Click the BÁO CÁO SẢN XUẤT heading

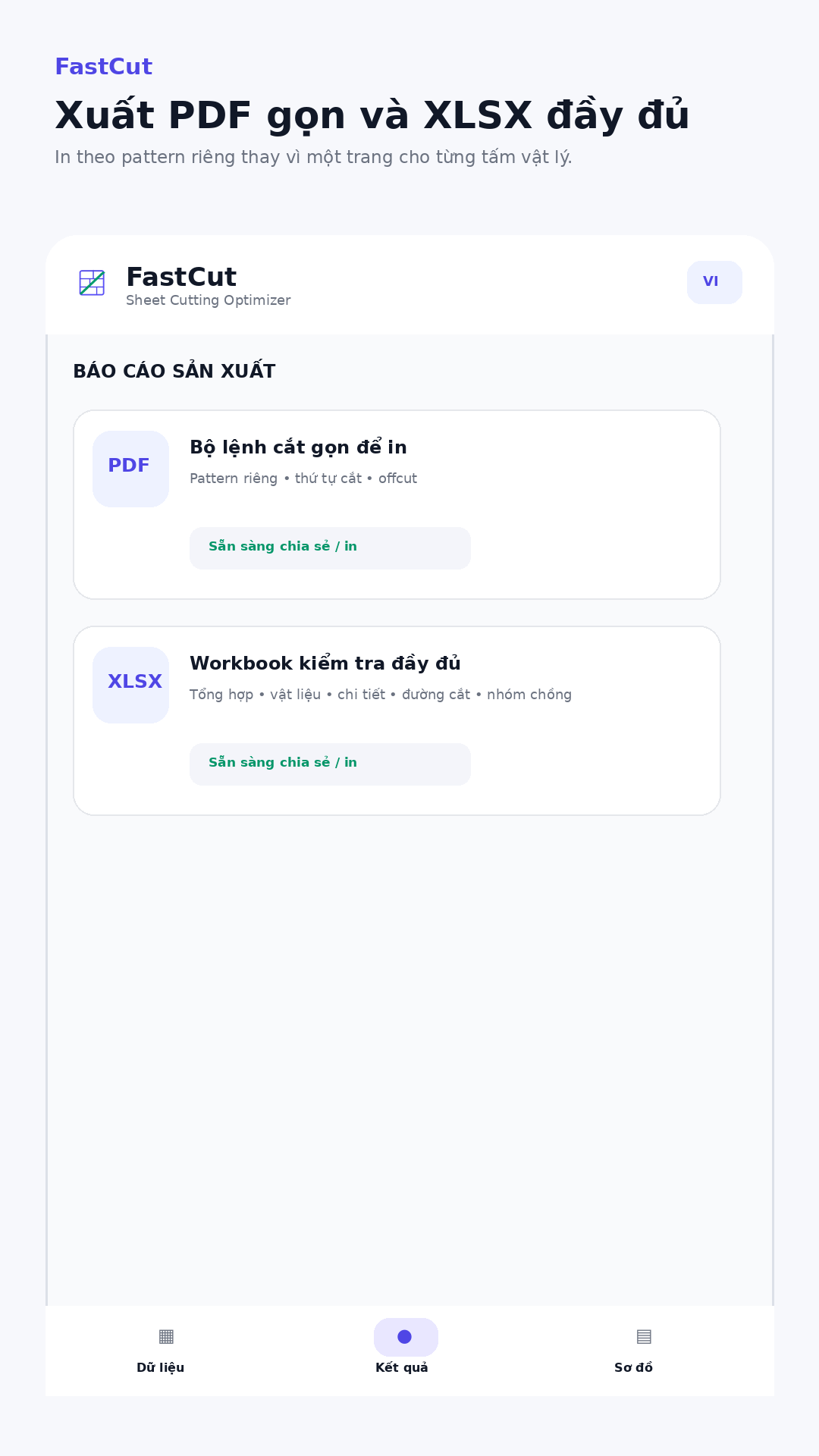point(174,371)
